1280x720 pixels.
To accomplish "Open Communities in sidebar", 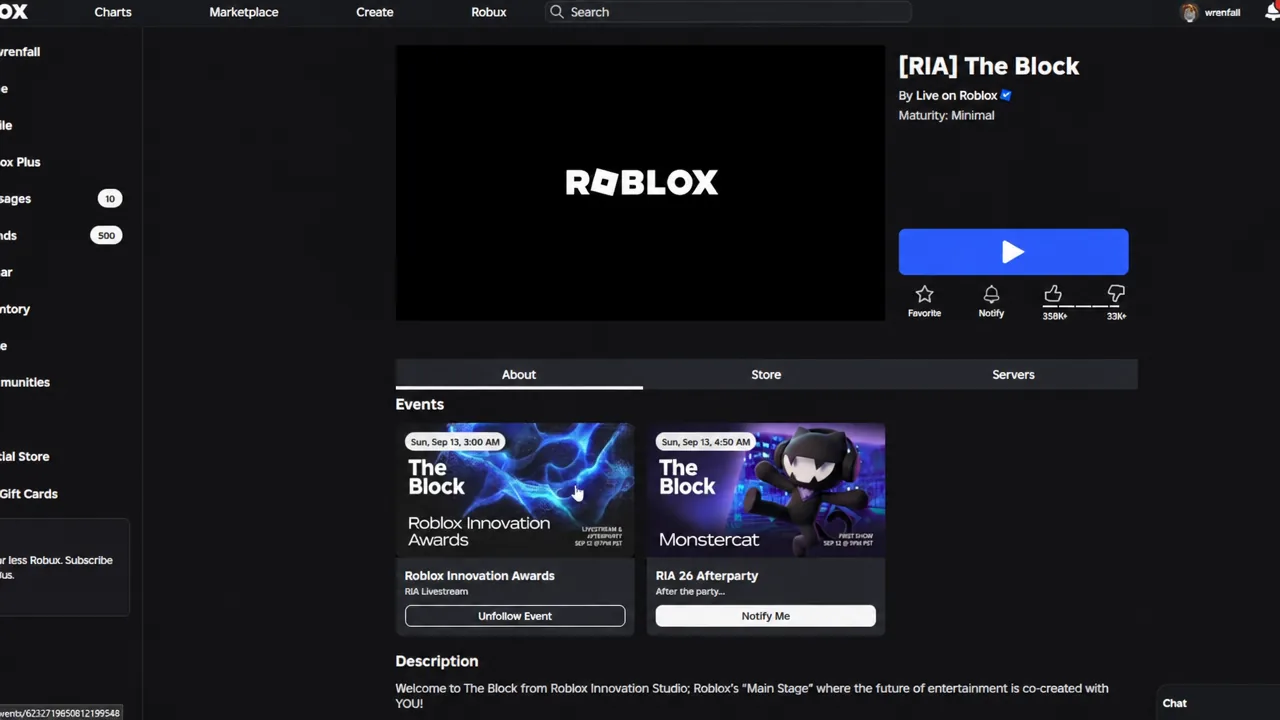I will (25, 382).
